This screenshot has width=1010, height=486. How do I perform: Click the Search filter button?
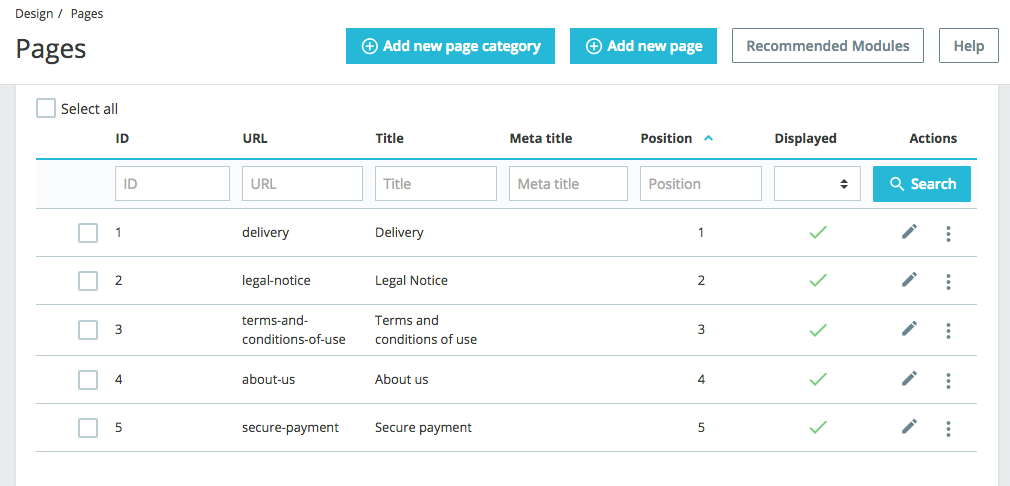(922, 184)
